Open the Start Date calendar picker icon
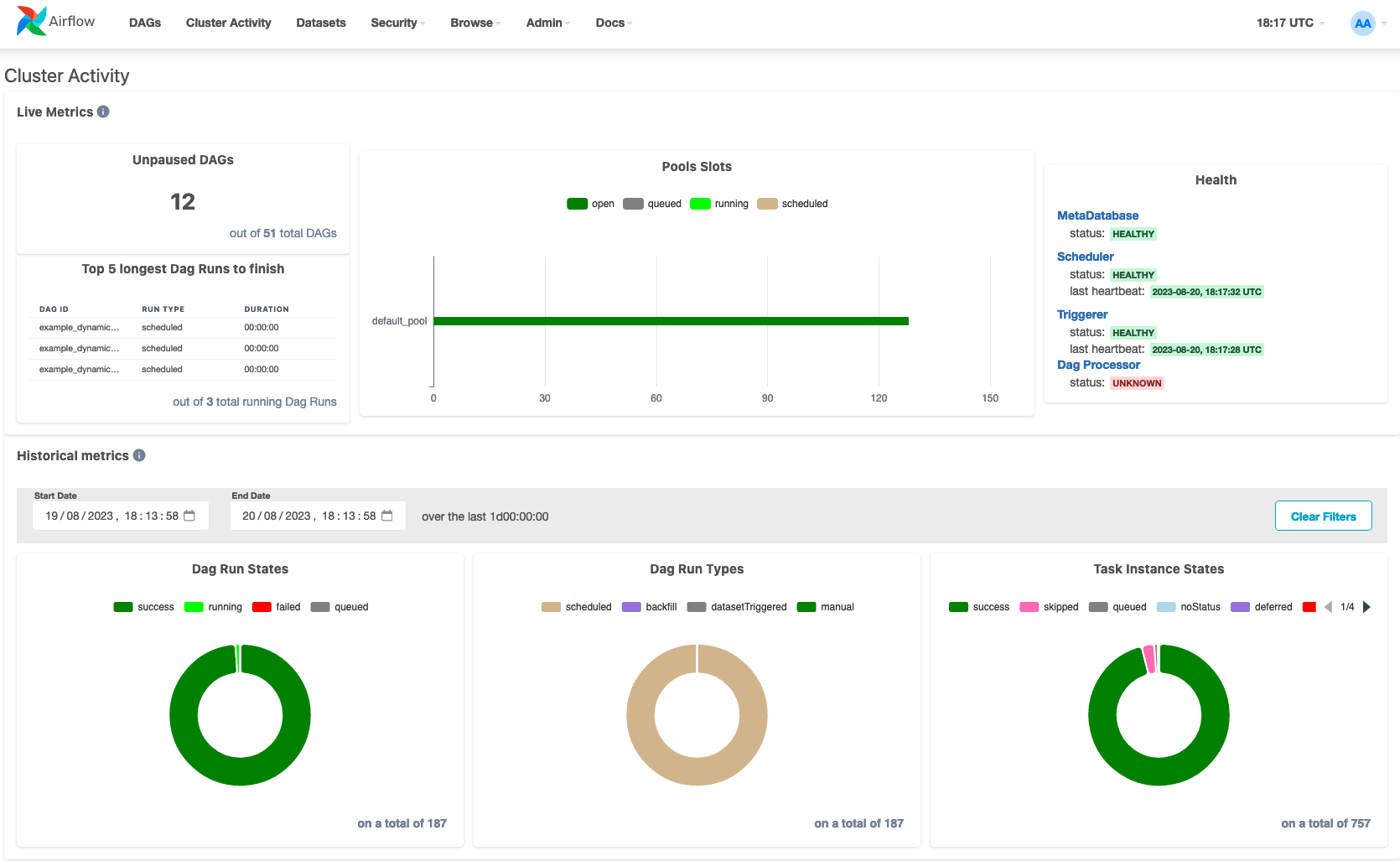 (189, 516)
